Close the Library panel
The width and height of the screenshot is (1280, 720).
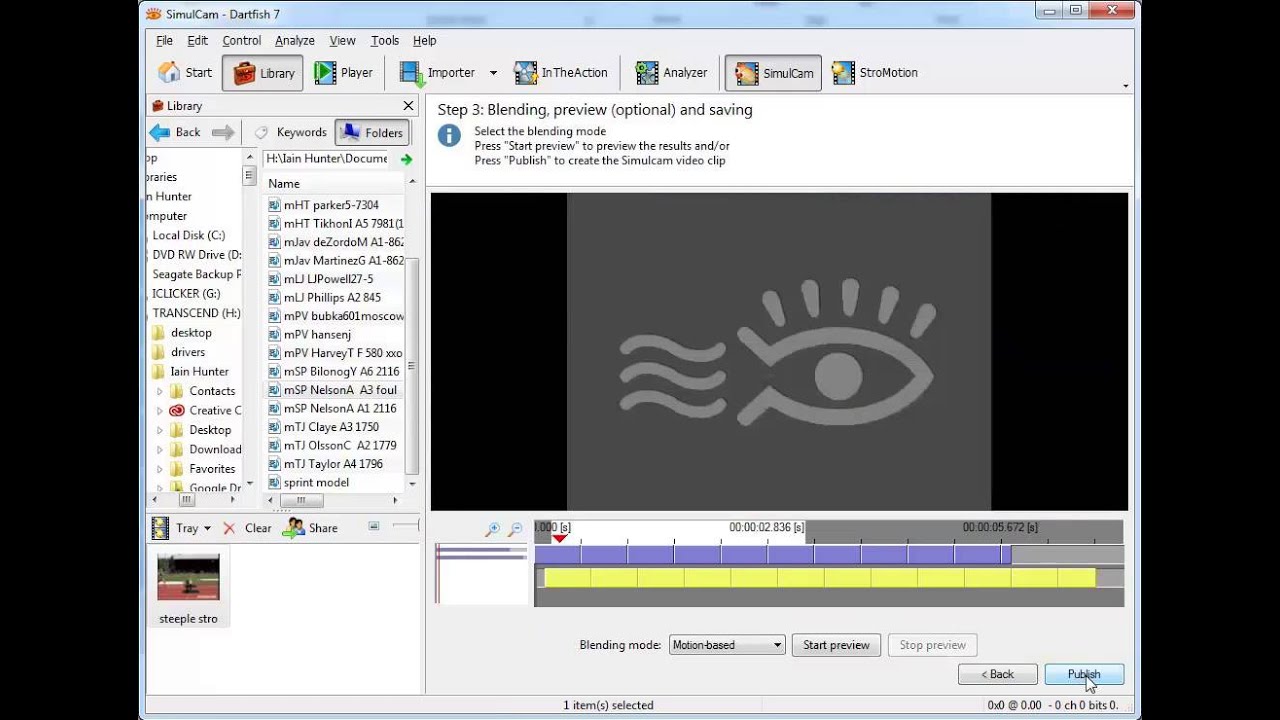coord(408,105)
